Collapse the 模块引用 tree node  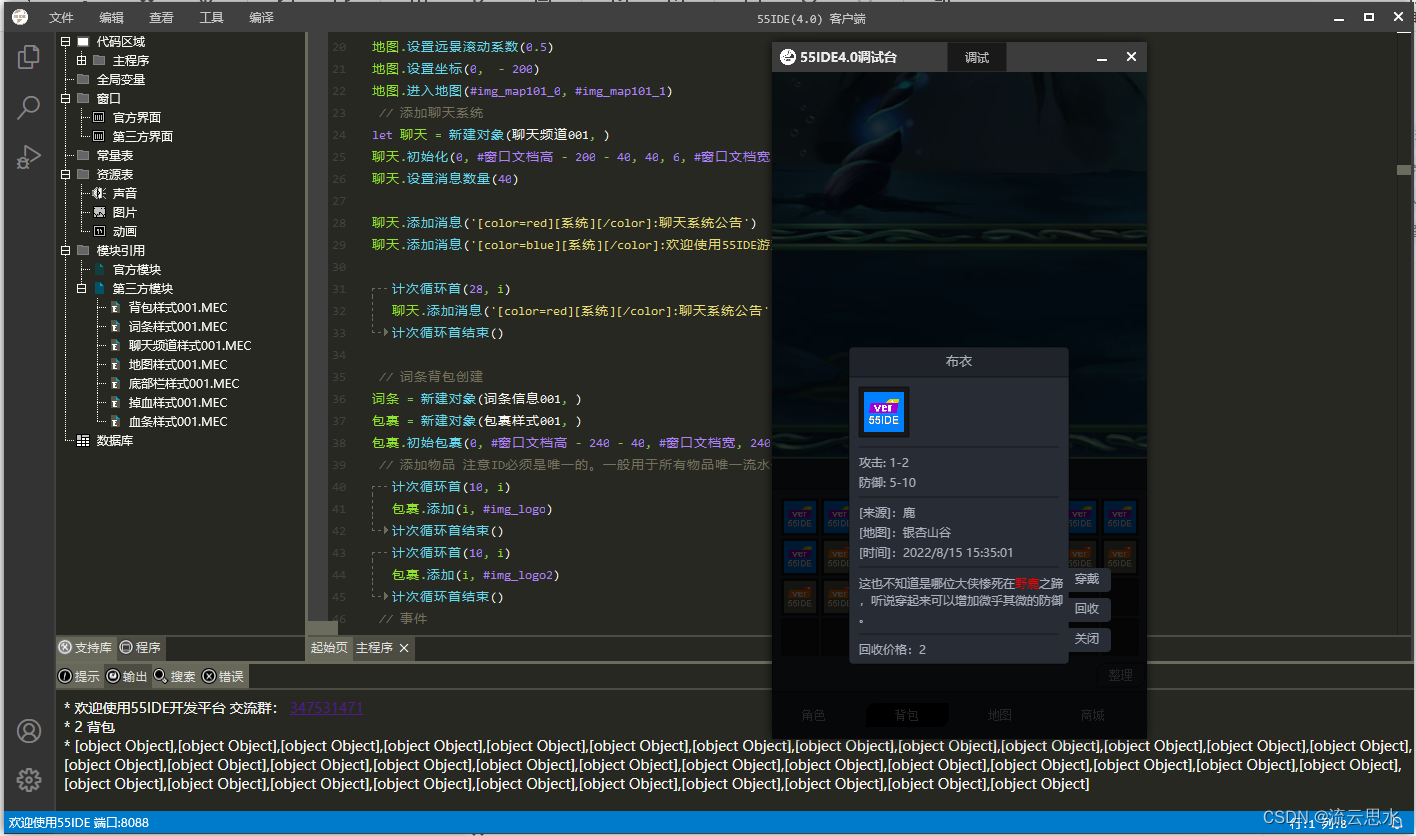click(66, 251)
